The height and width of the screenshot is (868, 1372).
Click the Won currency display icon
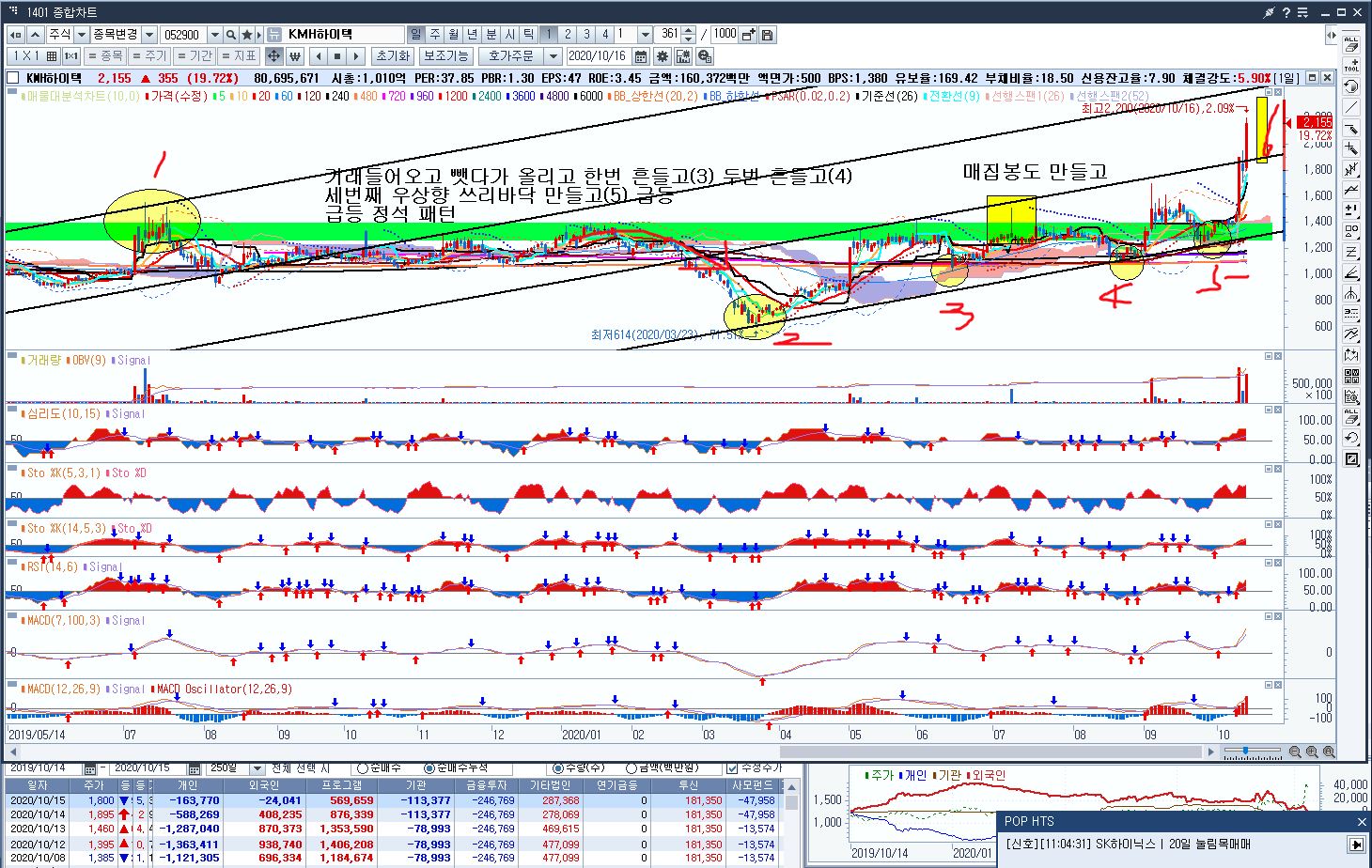pos(294,56)
